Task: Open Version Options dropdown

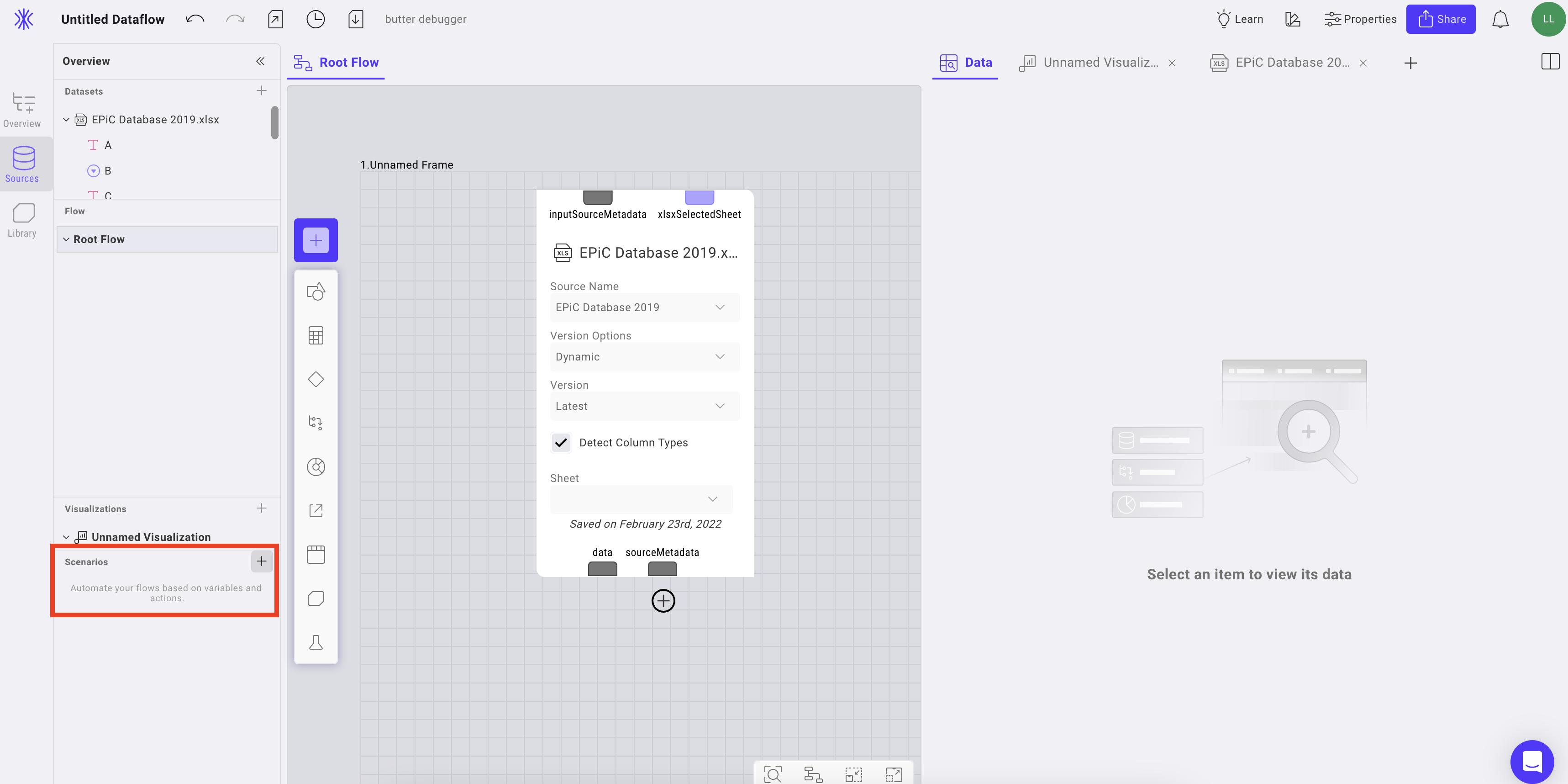Action: (645, 357)
